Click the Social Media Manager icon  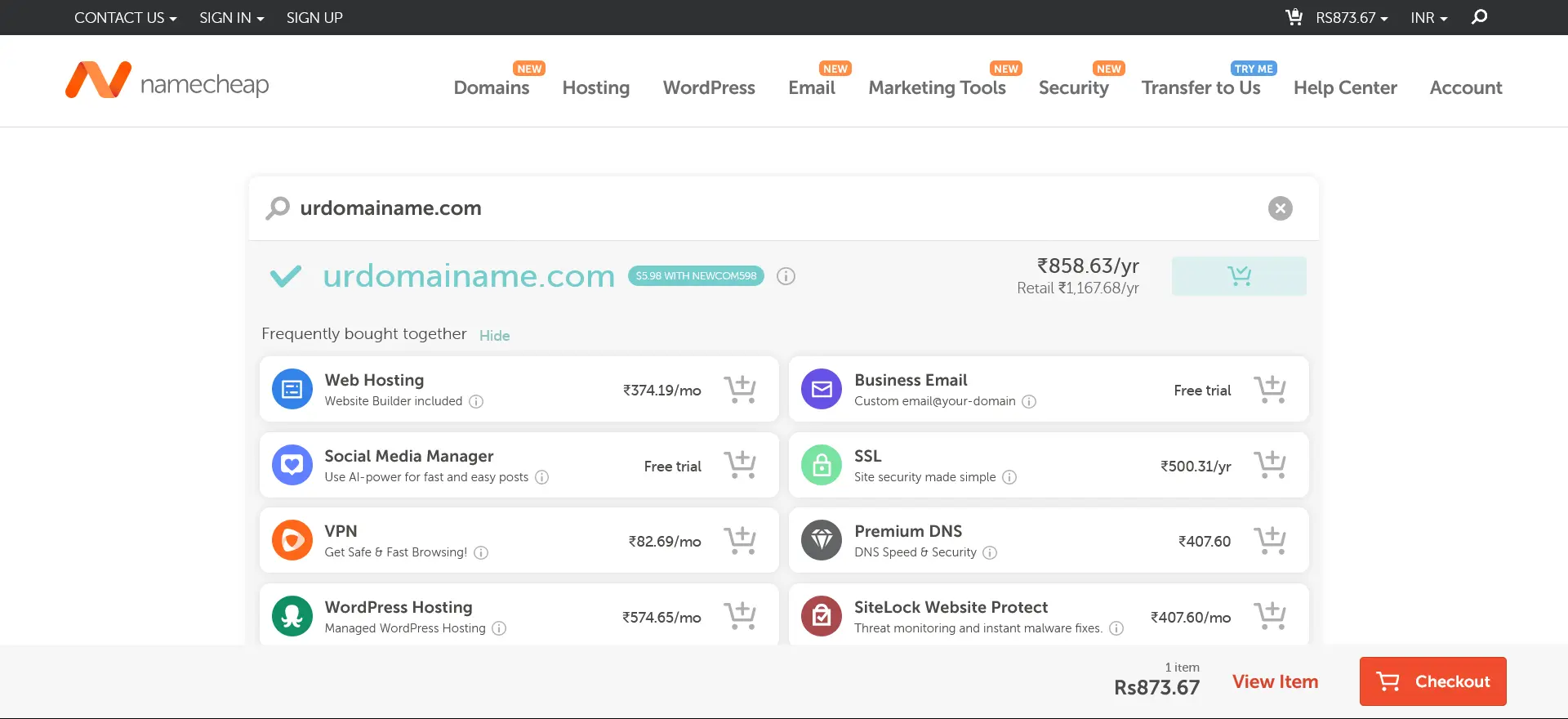click(x=292, y=465)
